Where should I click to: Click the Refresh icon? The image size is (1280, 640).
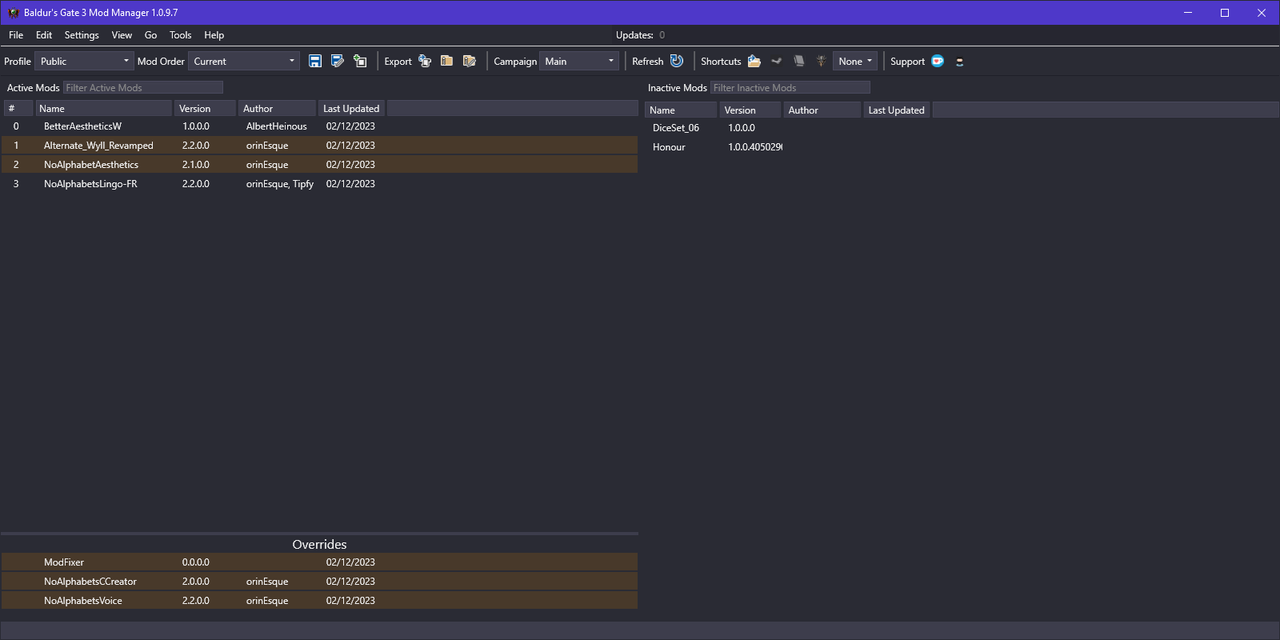pyautogui.click(x=677, y=61)
